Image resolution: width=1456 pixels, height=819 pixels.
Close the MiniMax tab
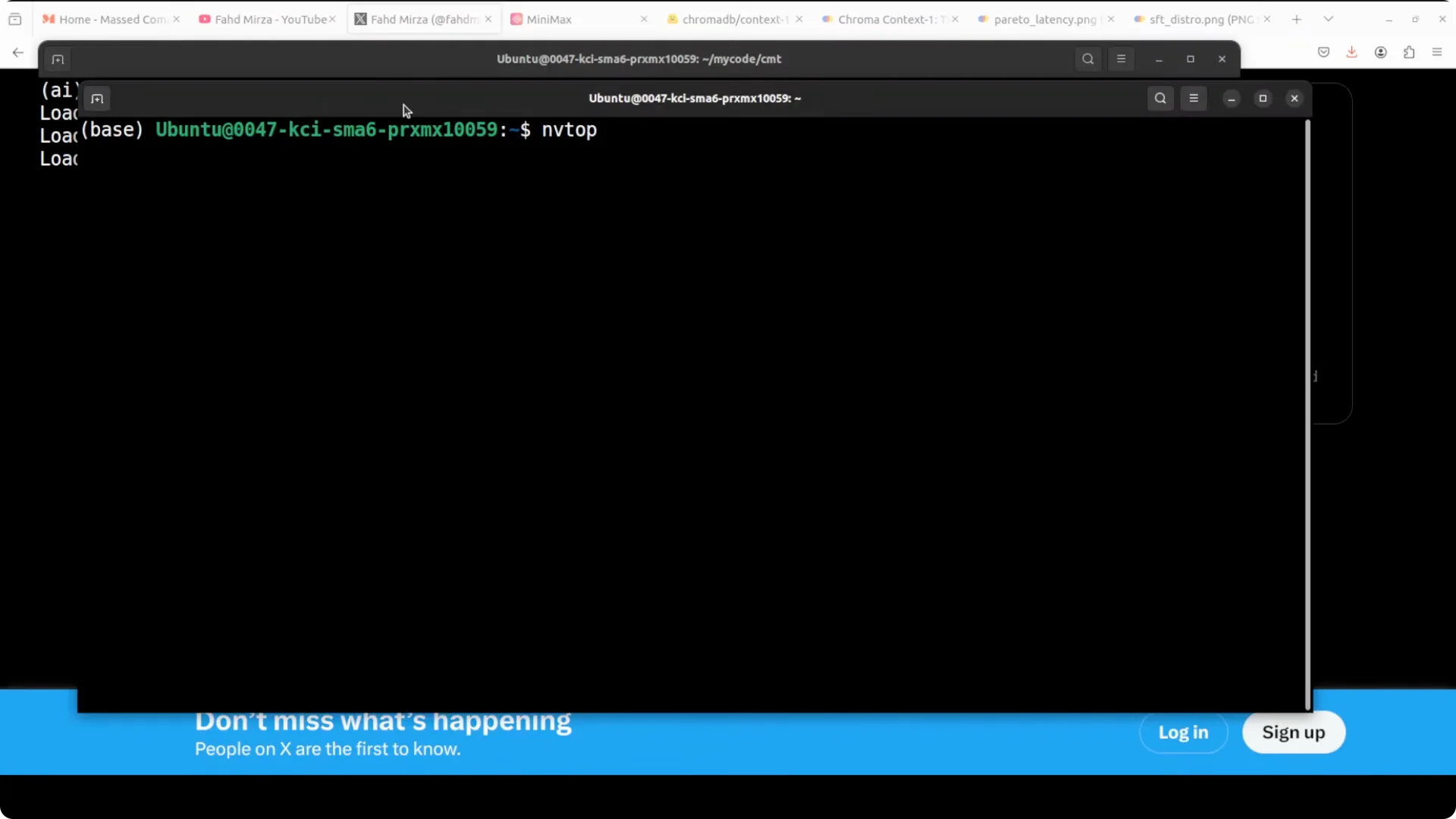coord(644,20)
